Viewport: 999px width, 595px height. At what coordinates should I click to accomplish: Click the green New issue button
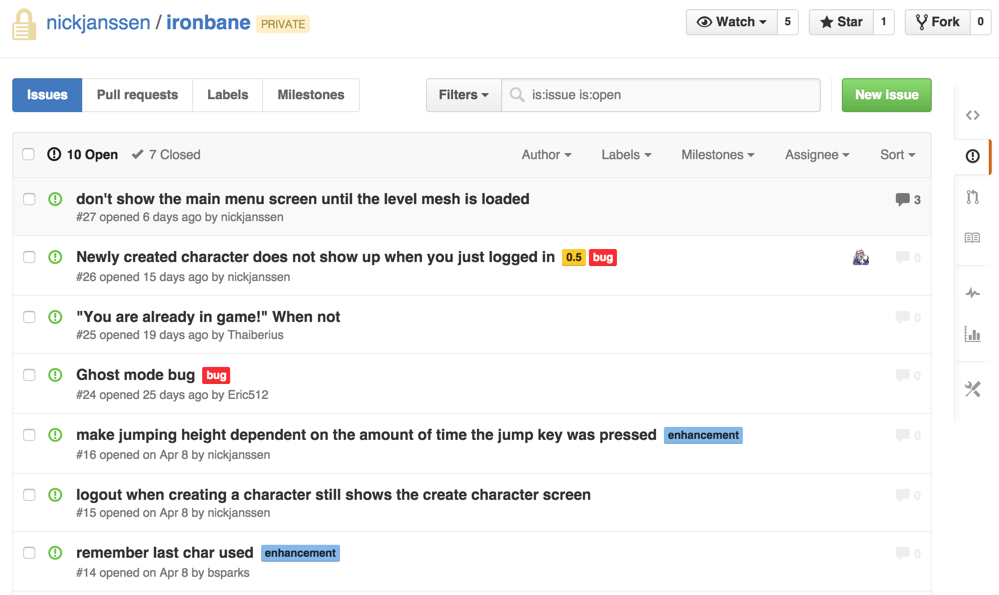pos(886,95)
